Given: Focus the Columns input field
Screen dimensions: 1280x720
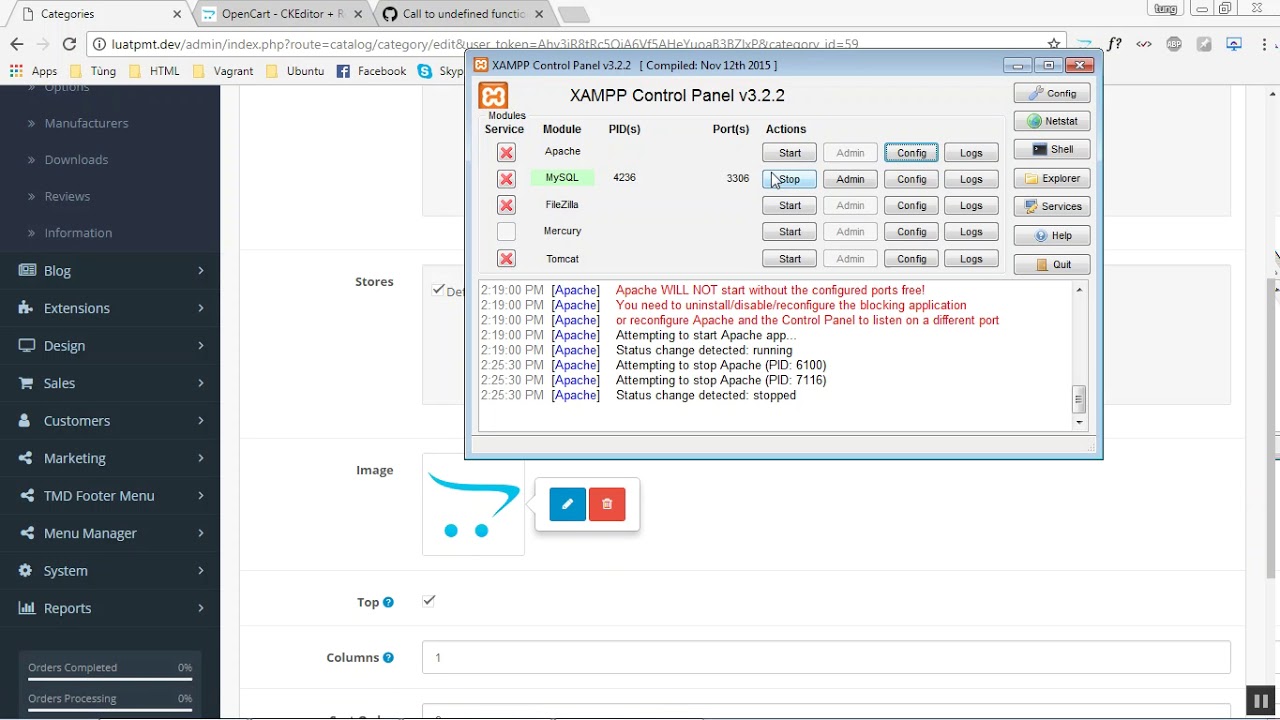Looking at the screenshot, I should (x=826, y=657).
